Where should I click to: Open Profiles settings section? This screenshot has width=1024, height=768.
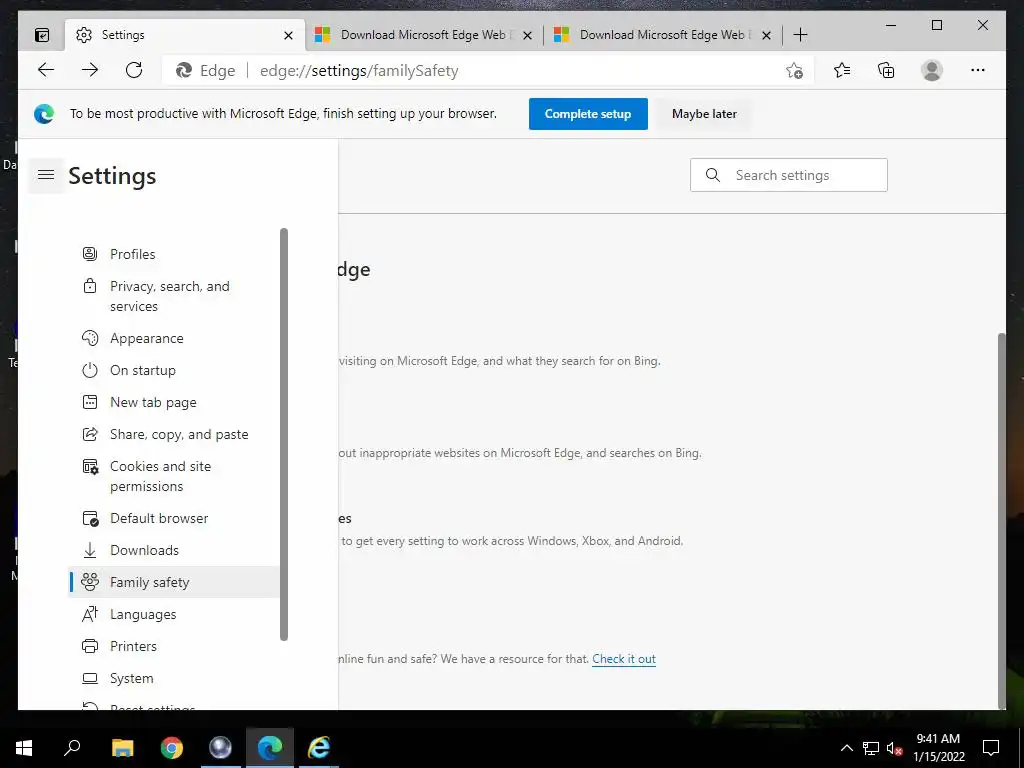click(x=174, y=254)
